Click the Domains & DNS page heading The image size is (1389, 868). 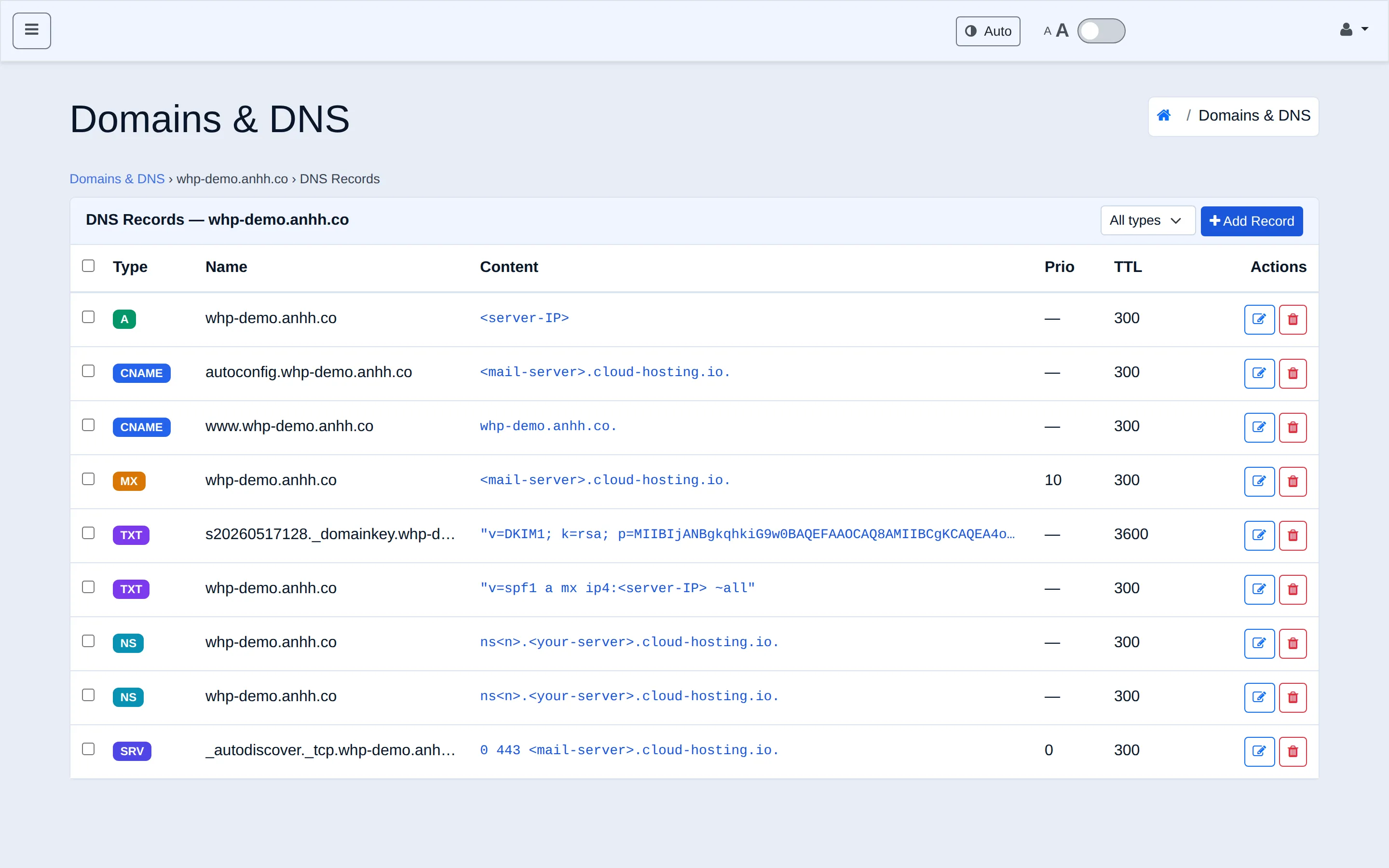(x=209, y=120)
